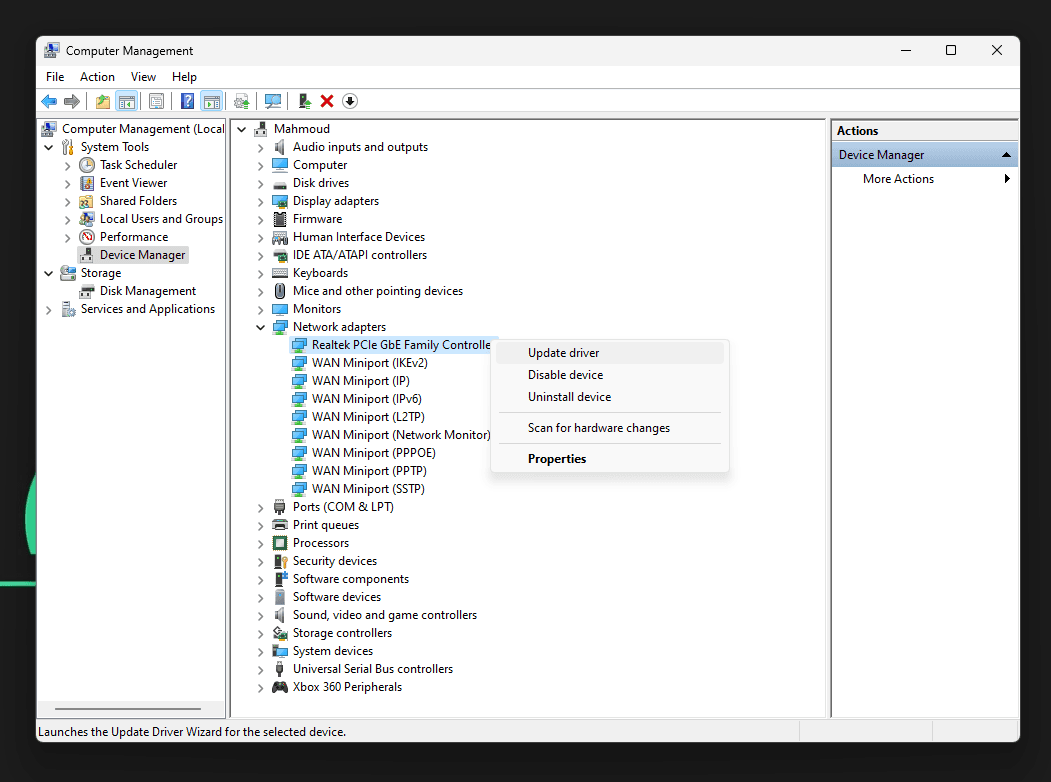Image resolution: width=1051 pixels, height=782 pixels.
Task: Expand Services and Applications in left tree
Action: (49, 310)
